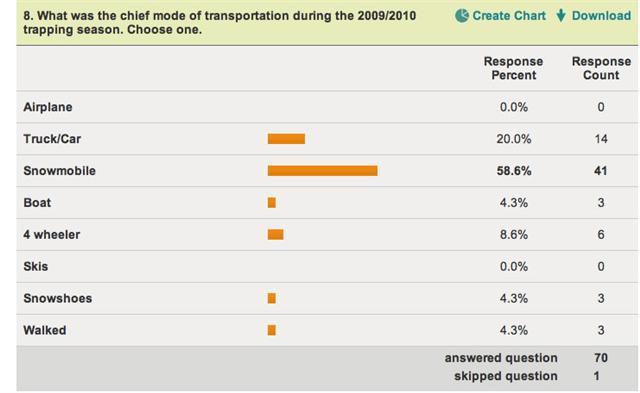The height and width of the screenshot is (393, 640).
Task: Select the Boat response bar
Action: (272, 202)
